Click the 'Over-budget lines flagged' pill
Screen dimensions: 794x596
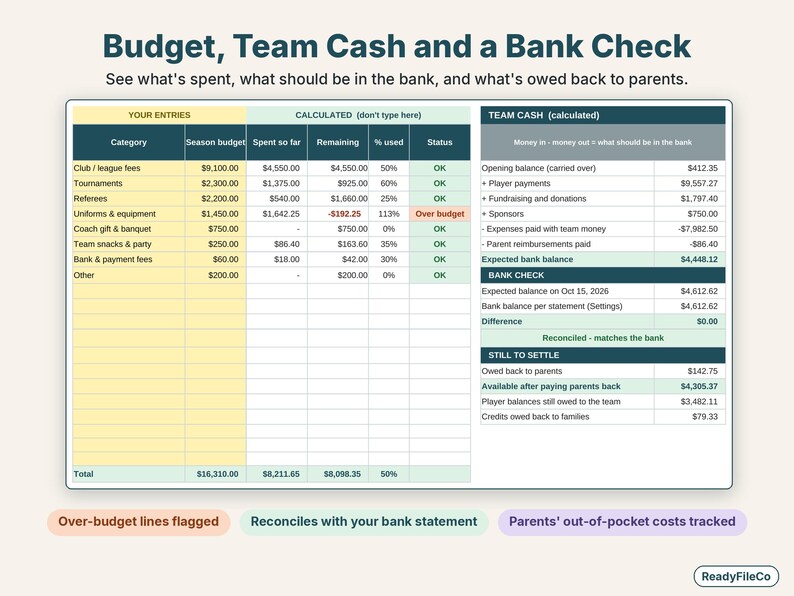point(139,522)
